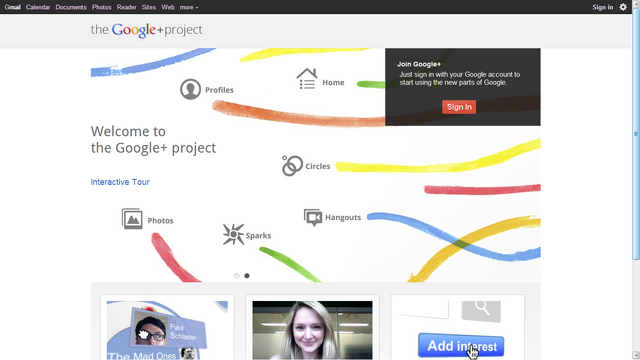Image resolution: width=640 pixels, height=360 pixels.
Task: Click the scrollbar down arrow
Action: pyautogui.click(x=636, y=356)
